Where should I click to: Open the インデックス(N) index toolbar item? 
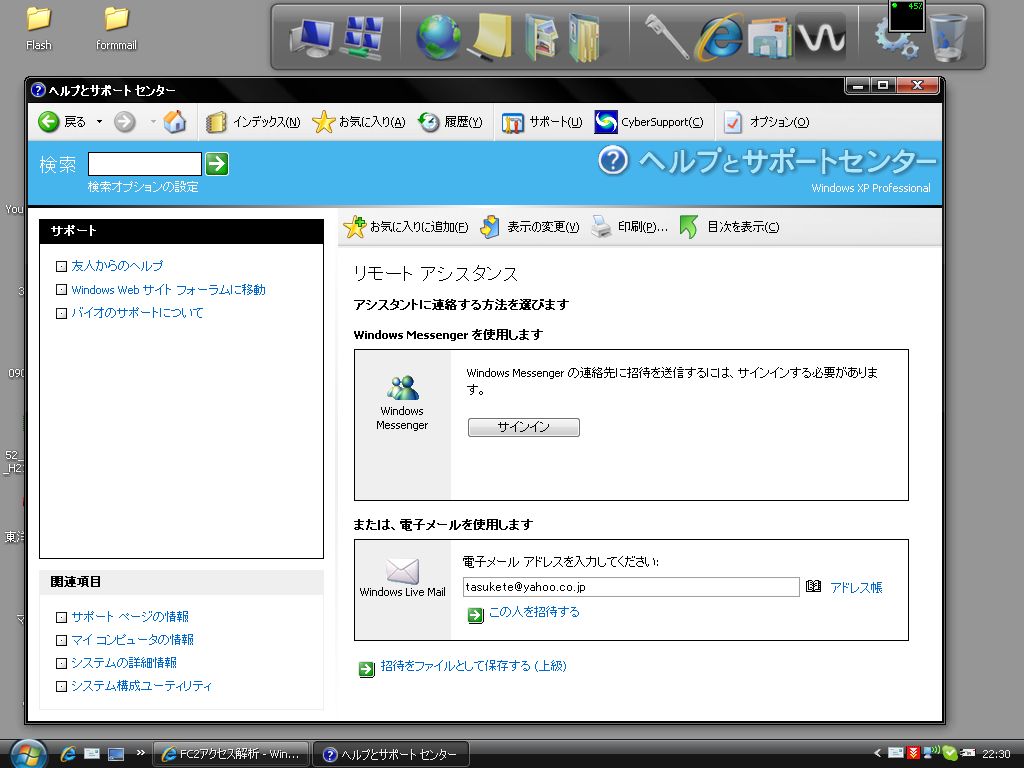[253, 122]
